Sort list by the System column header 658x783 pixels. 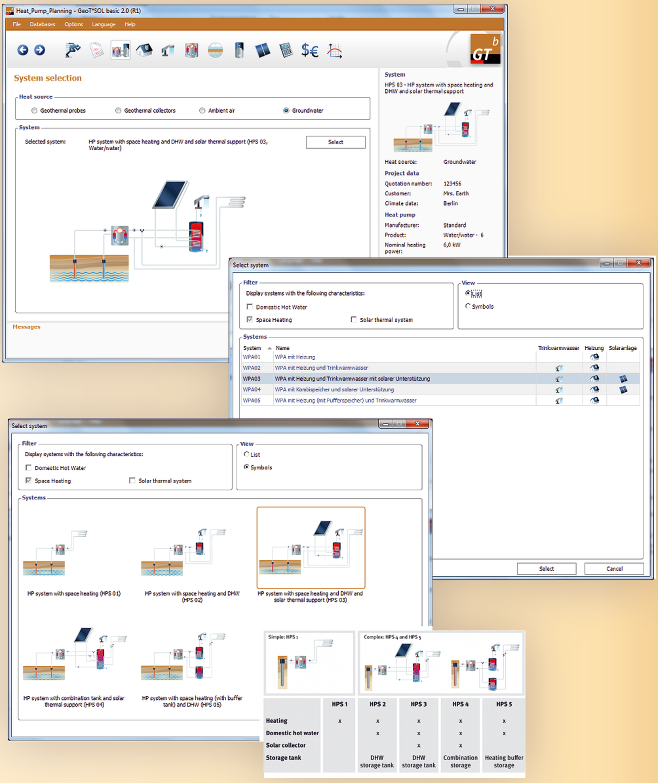pos(252,347)
